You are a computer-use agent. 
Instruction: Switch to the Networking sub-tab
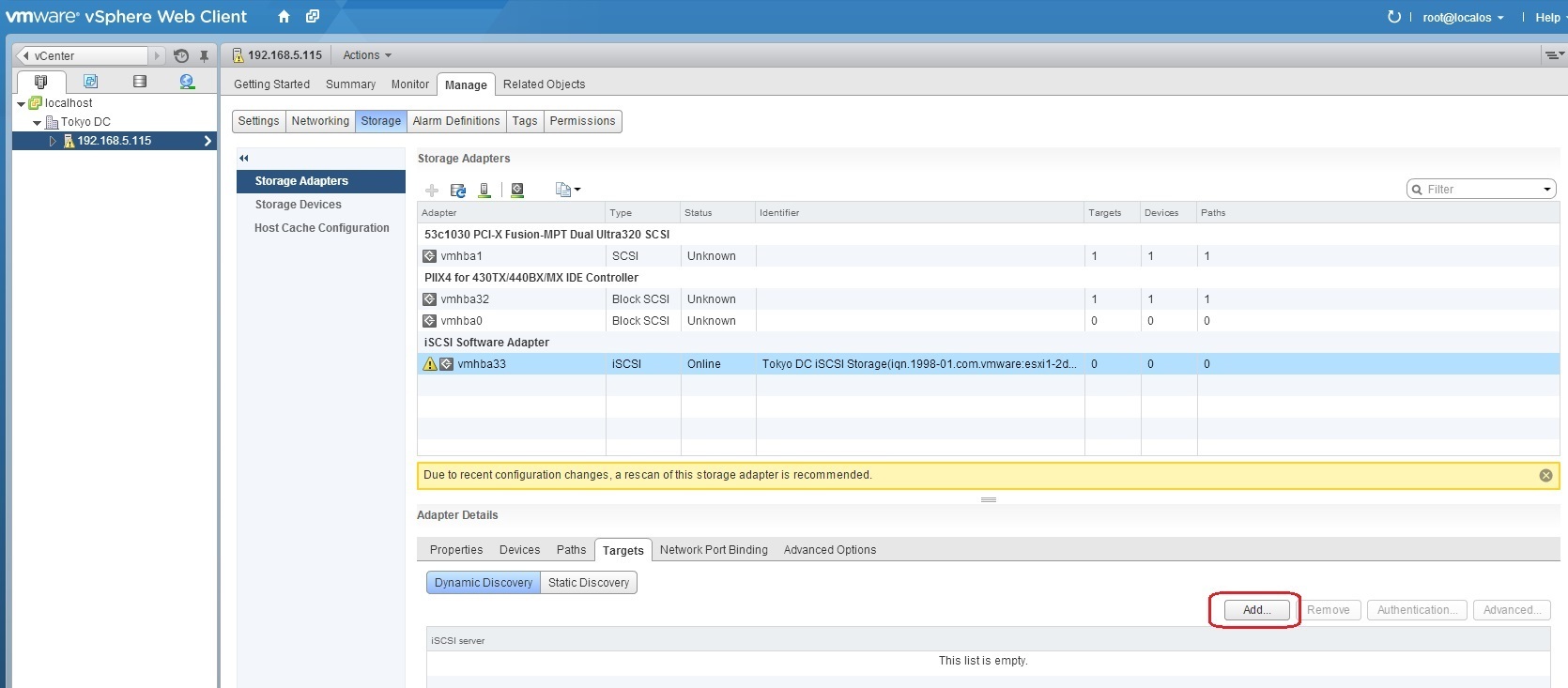(x=320, y=121)
